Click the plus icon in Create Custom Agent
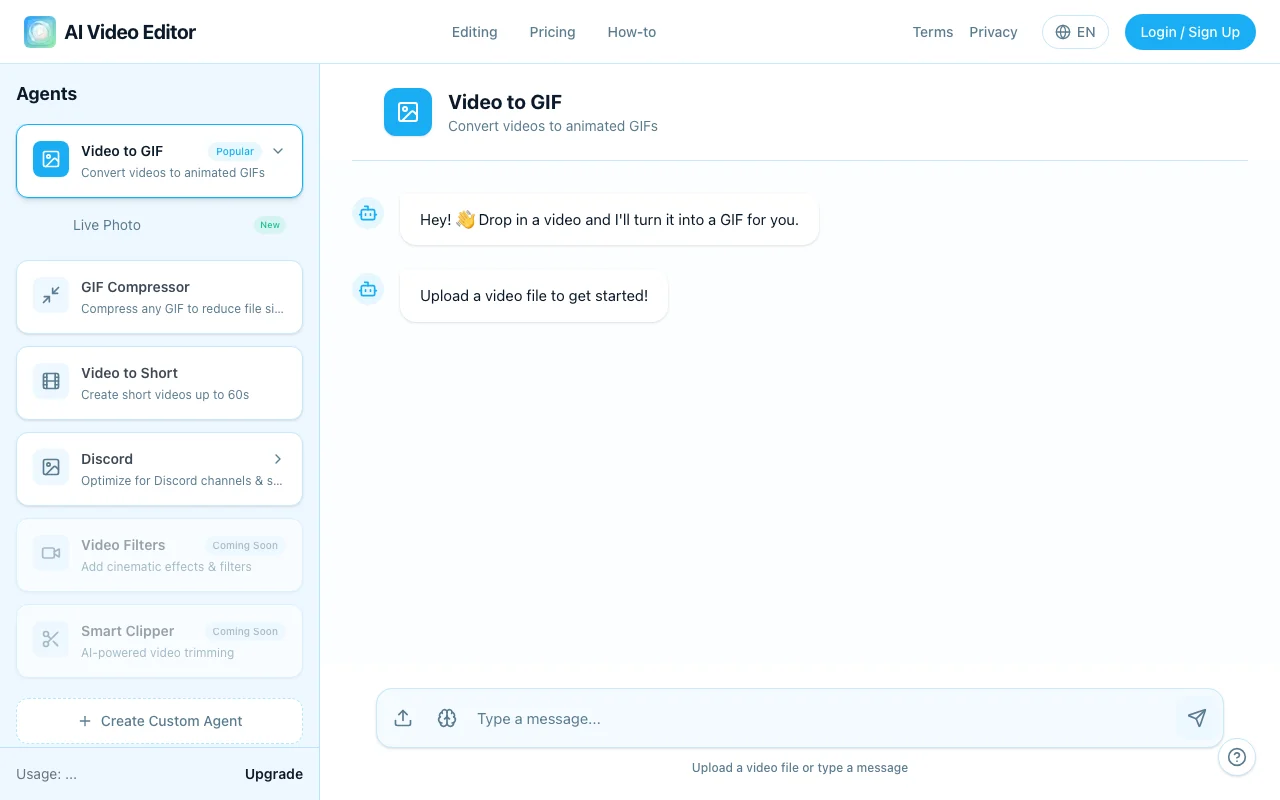The height and width of the screenshot is (800, 1280). (x=84, y=721)
